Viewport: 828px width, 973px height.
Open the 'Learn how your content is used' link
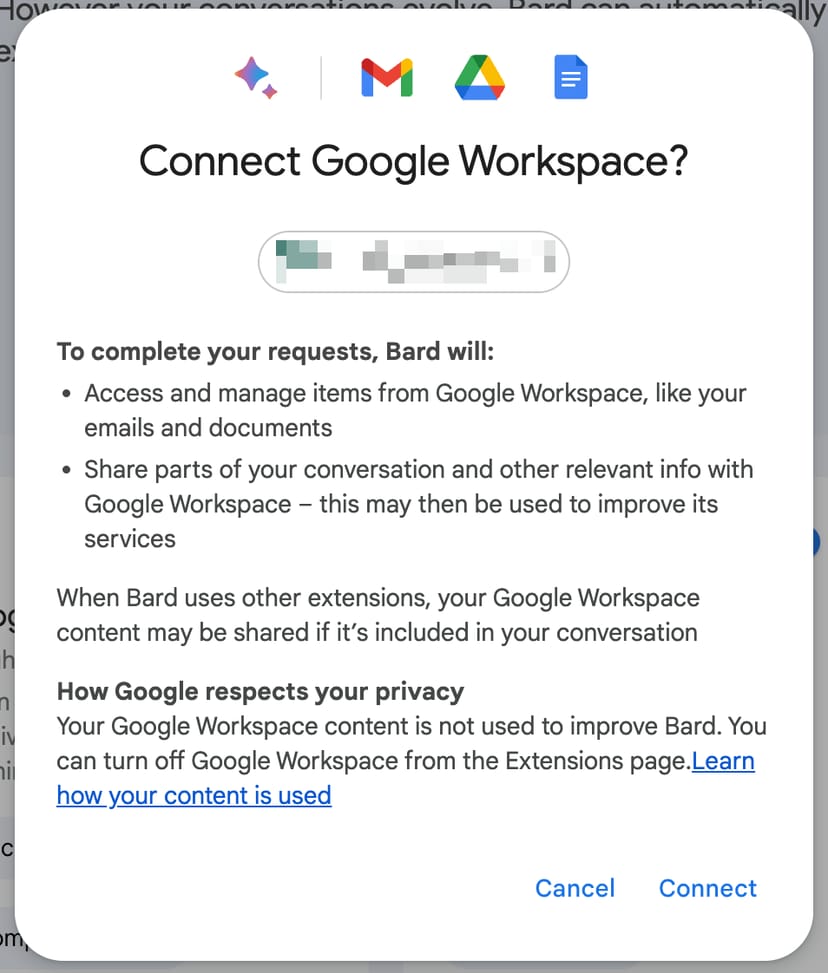coord(193,795)
